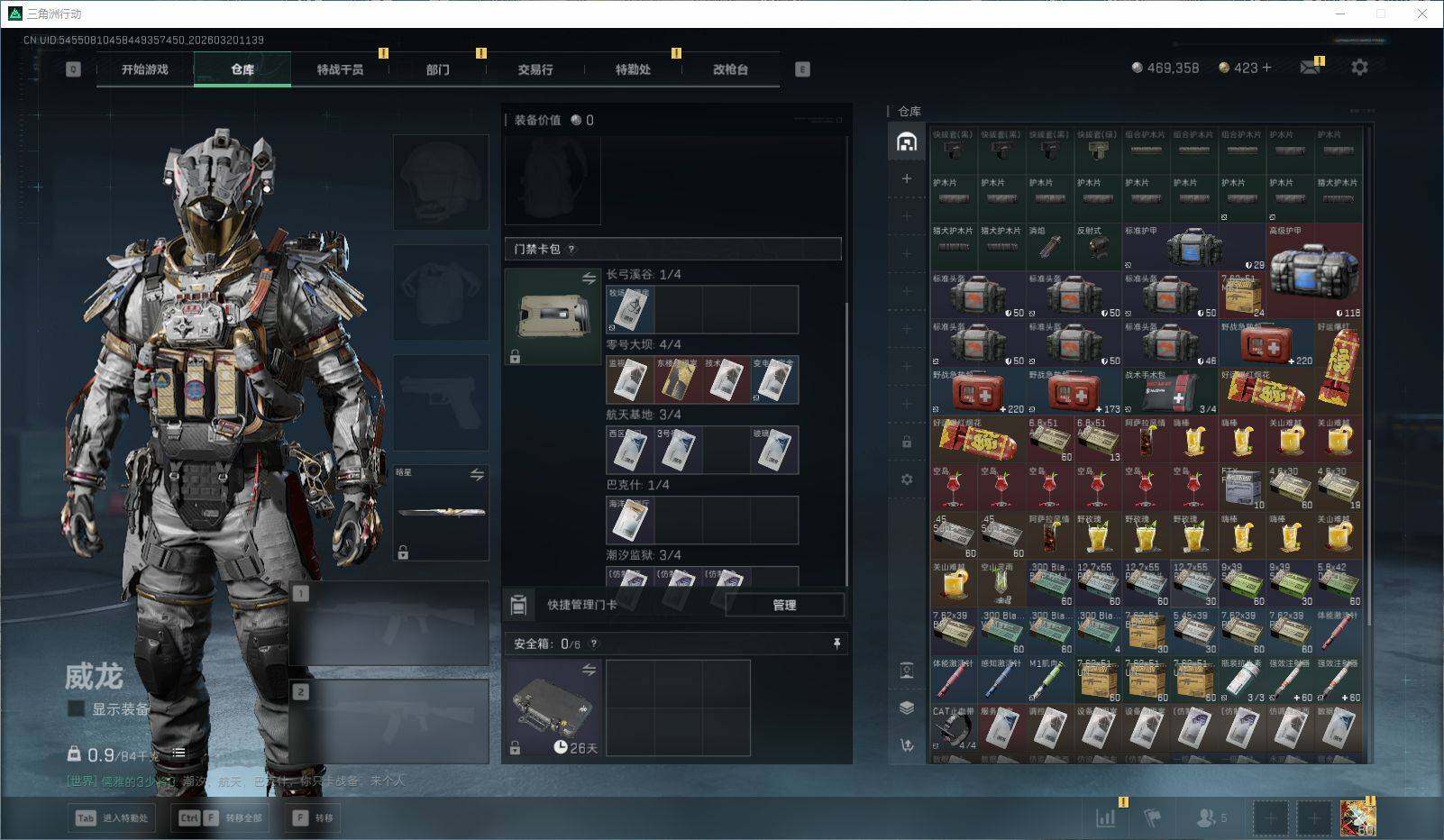Viewport: 1444px width, 840px height.
Task: Click the Q previous-tab key icon
Action: click(73, 69)
